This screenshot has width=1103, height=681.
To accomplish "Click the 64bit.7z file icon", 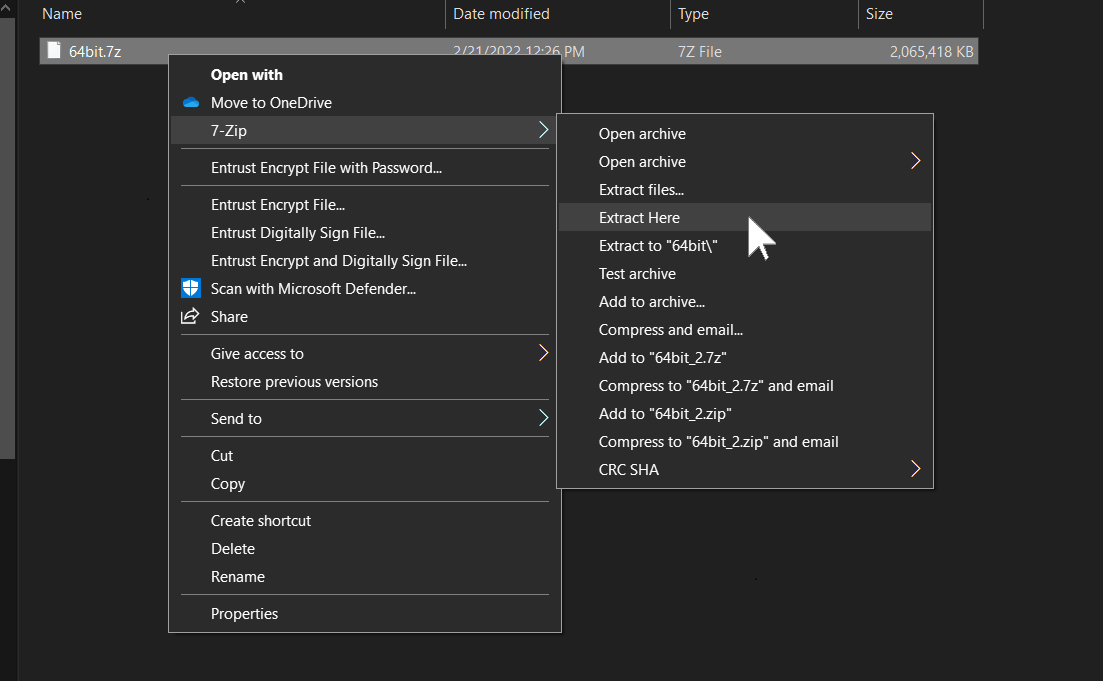I will [54, 50].
